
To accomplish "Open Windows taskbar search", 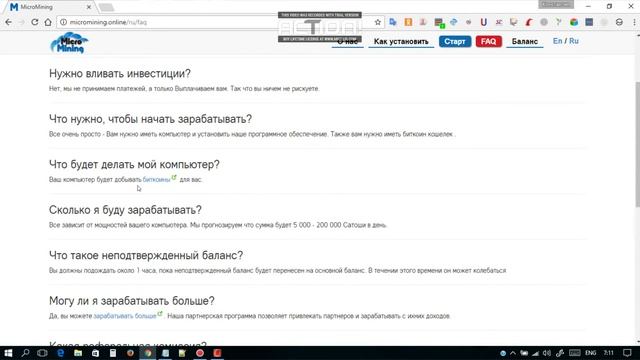I will pos(25,353).
